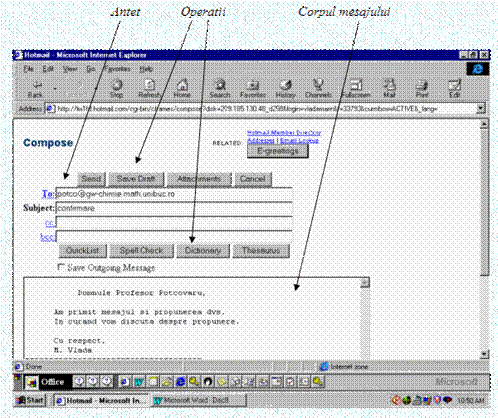Click the Save Draft button

click(x=136, y=179)
